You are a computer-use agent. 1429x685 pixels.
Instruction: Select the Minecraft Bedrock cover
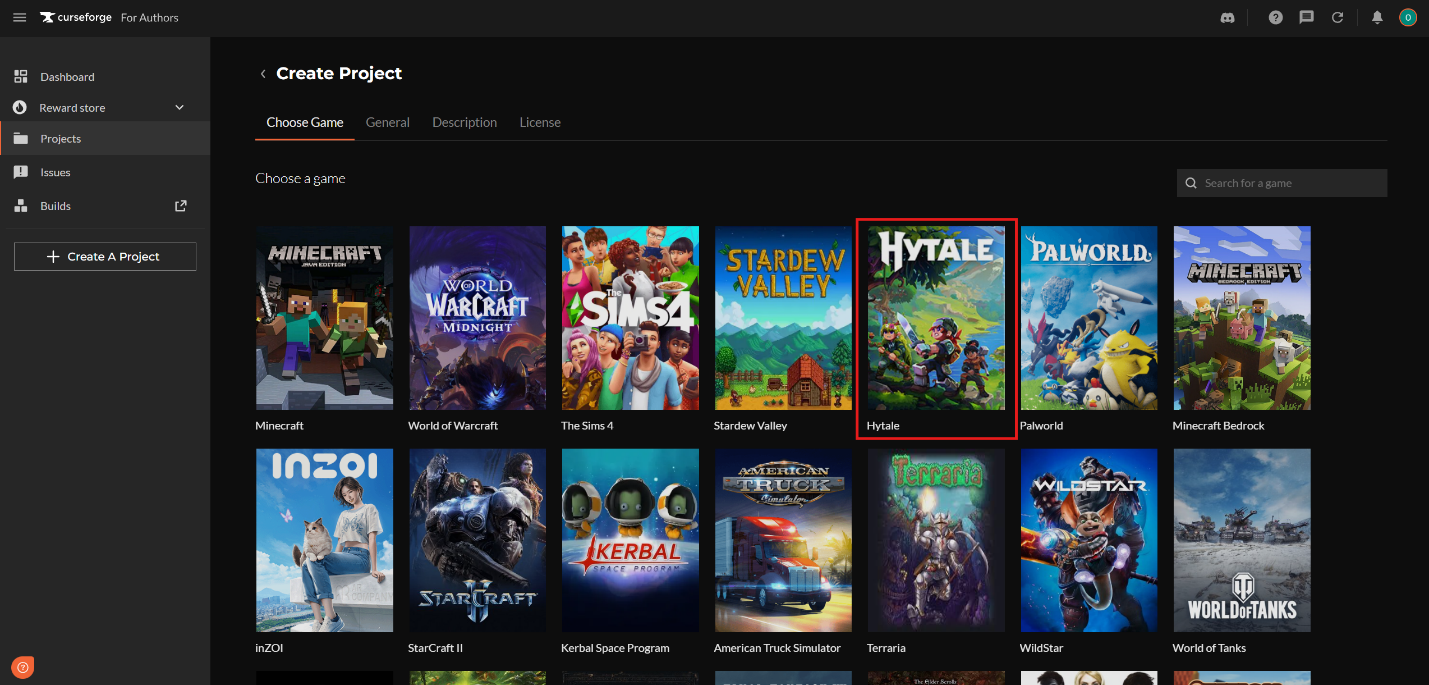1242,318
